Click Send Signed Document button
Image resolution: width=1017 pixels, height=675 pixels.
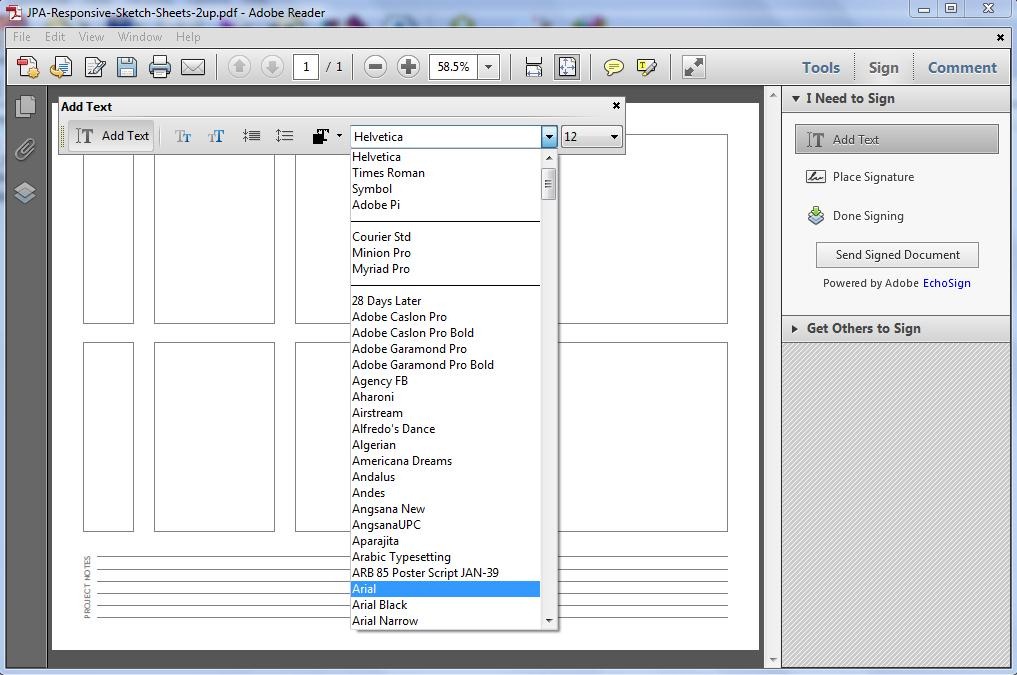(897, 255)
